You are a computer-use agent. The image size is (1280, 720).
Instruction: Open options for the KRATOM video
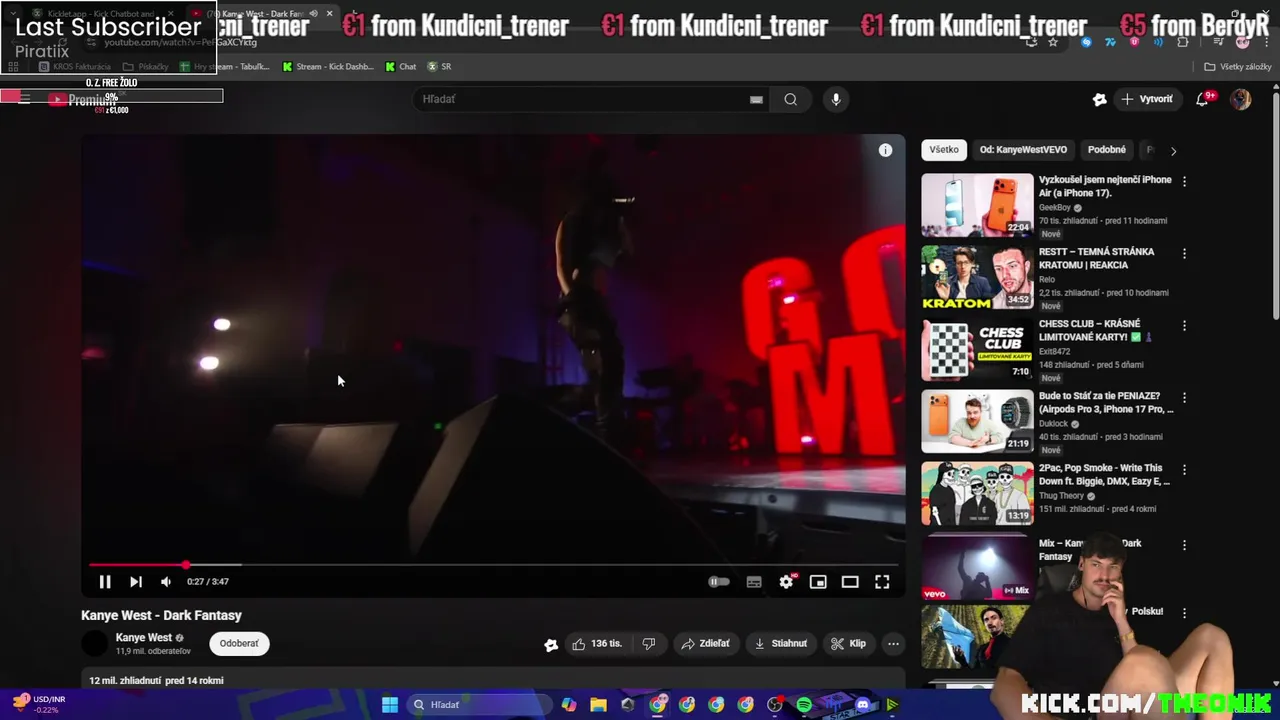click(1184, 254)
